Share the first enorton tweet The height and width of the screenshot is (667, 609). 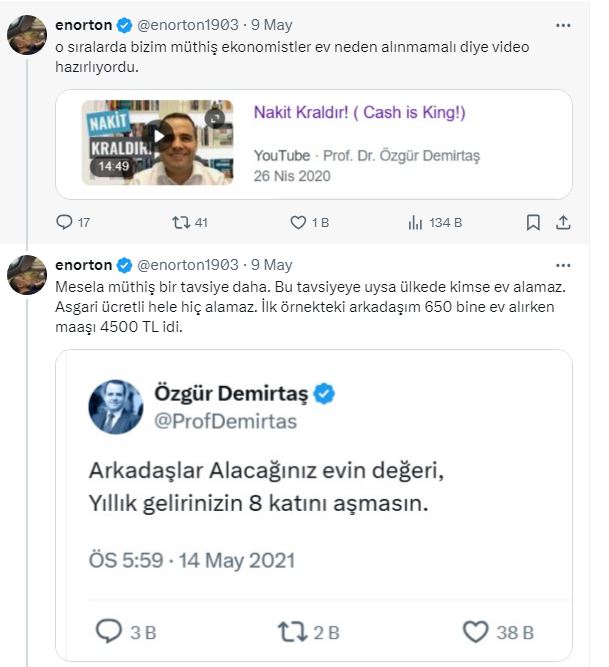563,222
